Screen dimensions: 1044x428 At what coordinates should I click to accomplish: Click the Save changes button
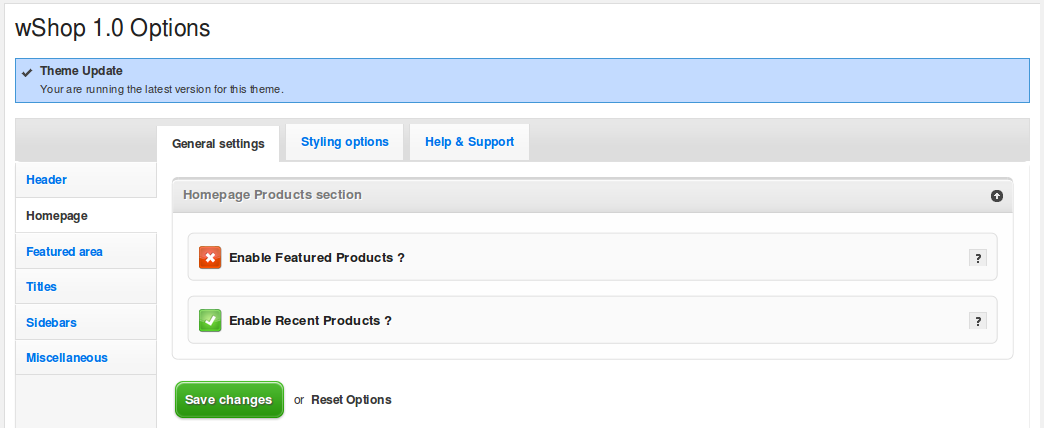[229, 399]
